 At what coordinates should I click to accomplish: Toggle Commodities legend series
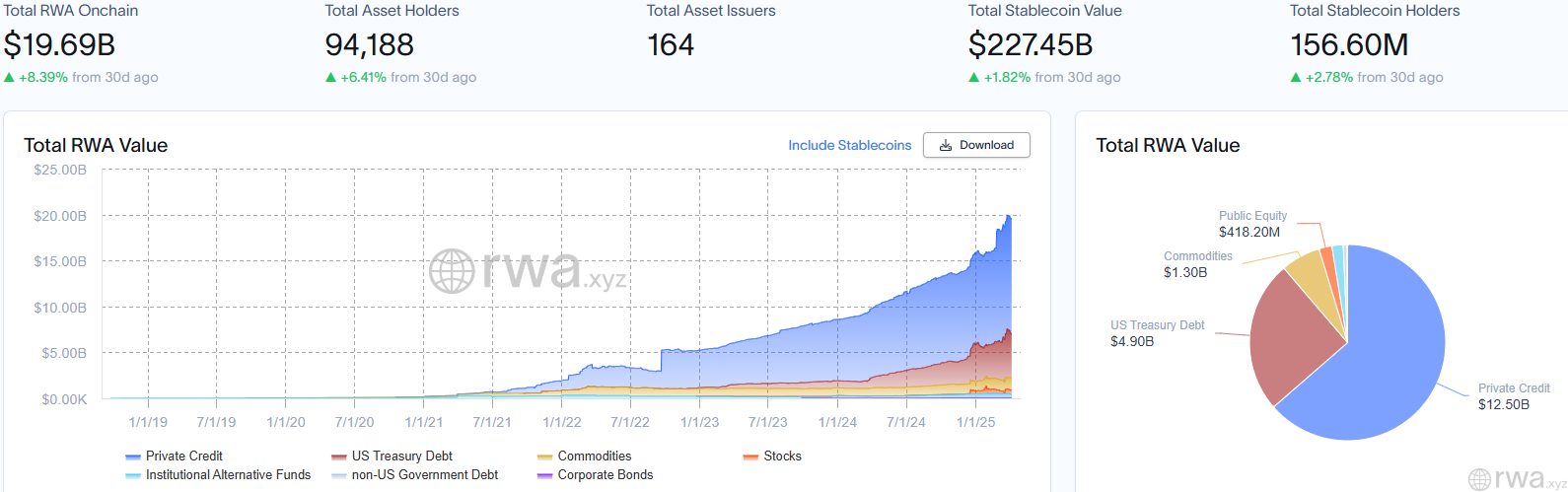585,457
